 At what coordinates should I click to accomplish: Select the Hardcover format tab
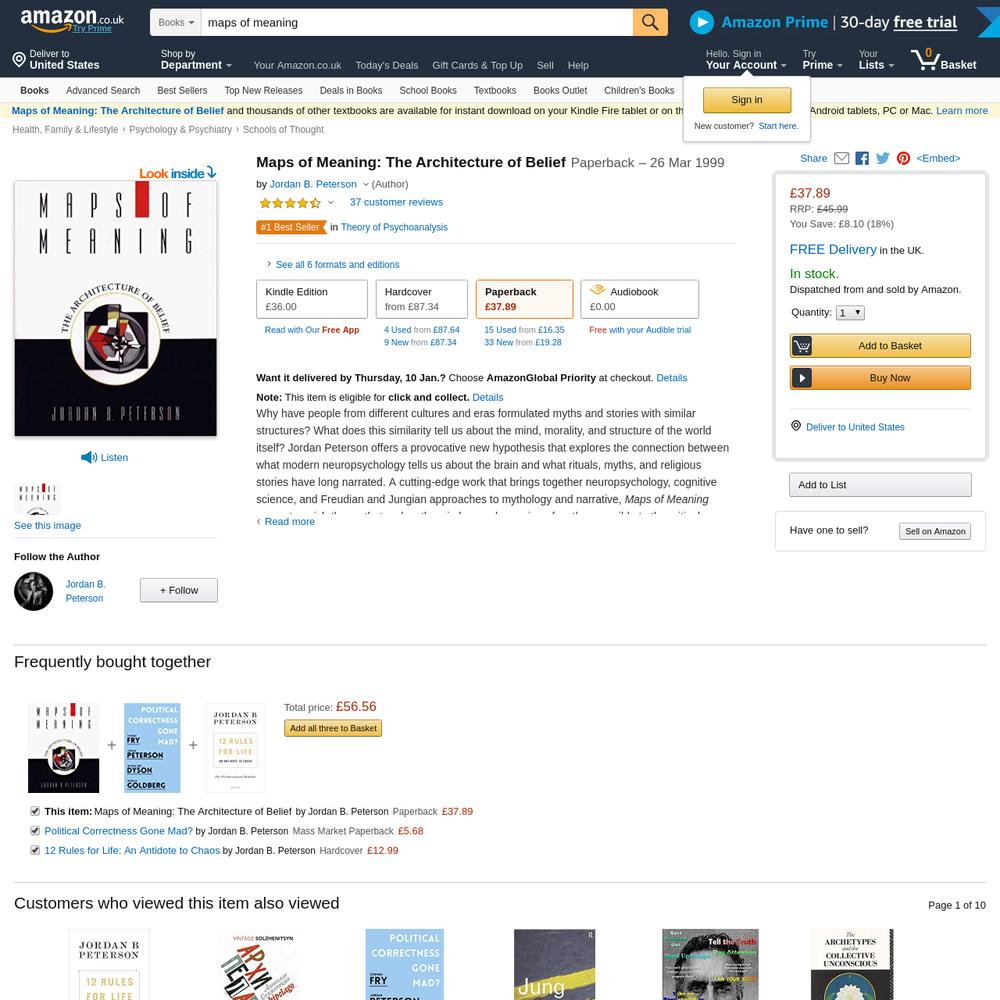tap(422, 299)
